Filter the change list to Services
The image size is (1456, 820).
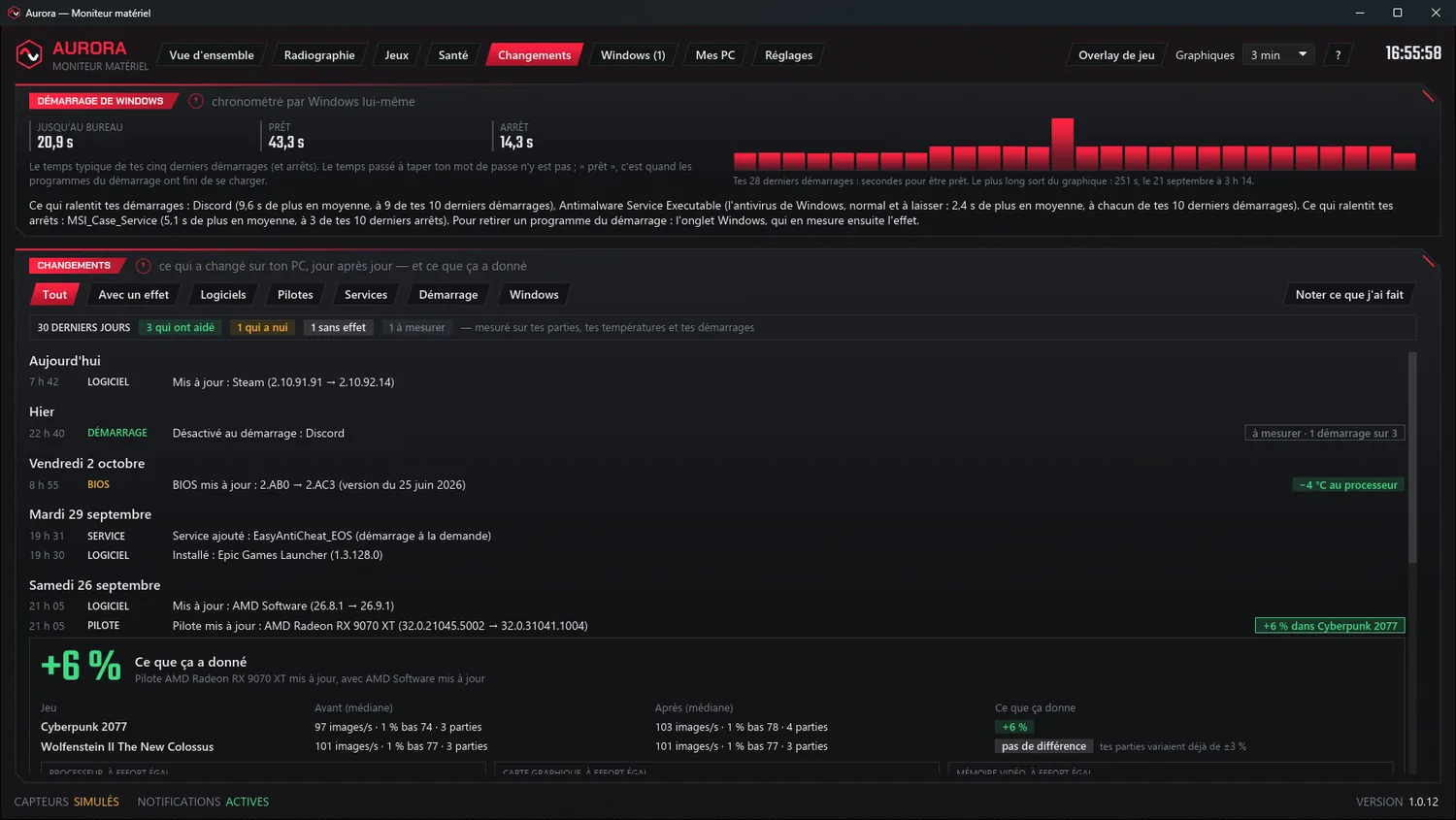pos(366,295)
